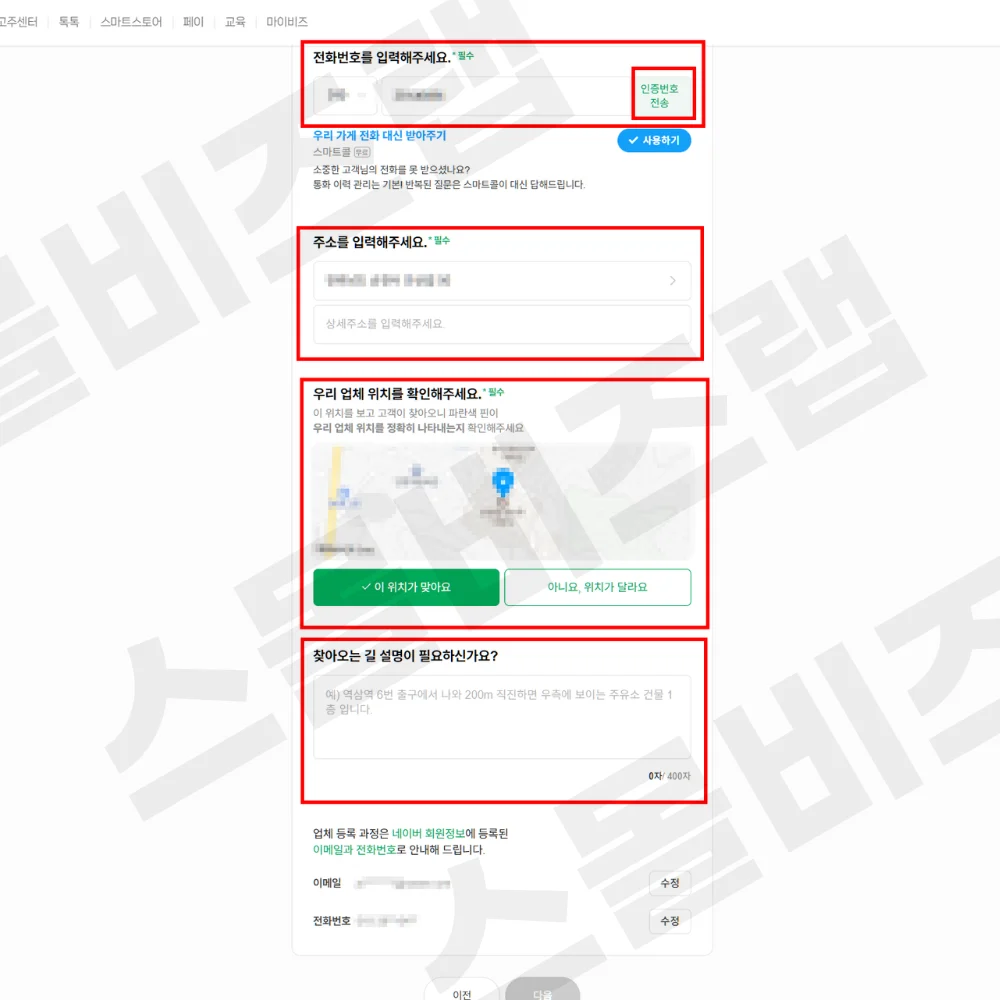The height and width of the screenshot is (1000, 1000).
Task: Click the 0자/ 400자 character counter
Action: tap(669, 776)
